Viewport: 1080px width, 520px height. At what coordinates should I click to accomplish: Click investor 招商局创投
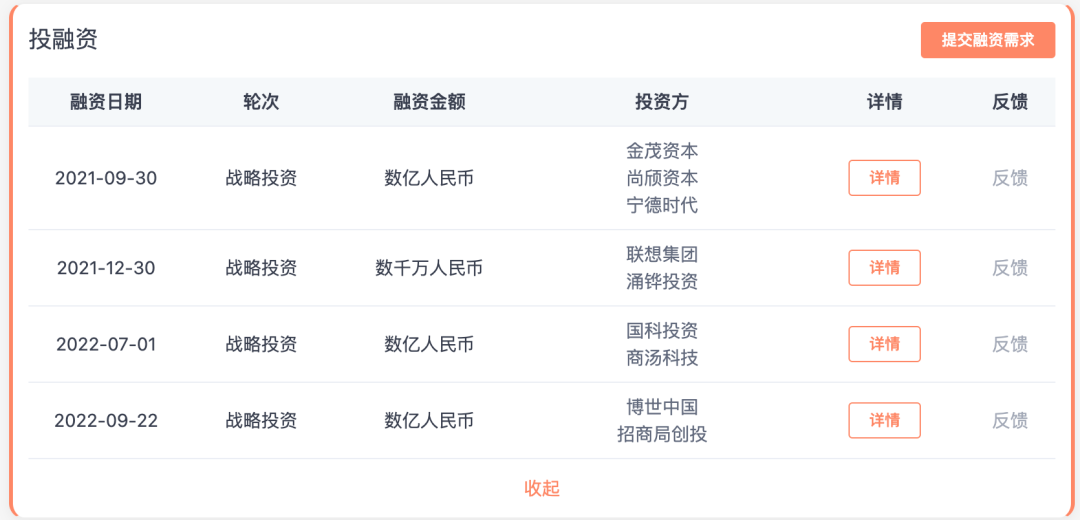click(x=662, y=434)
